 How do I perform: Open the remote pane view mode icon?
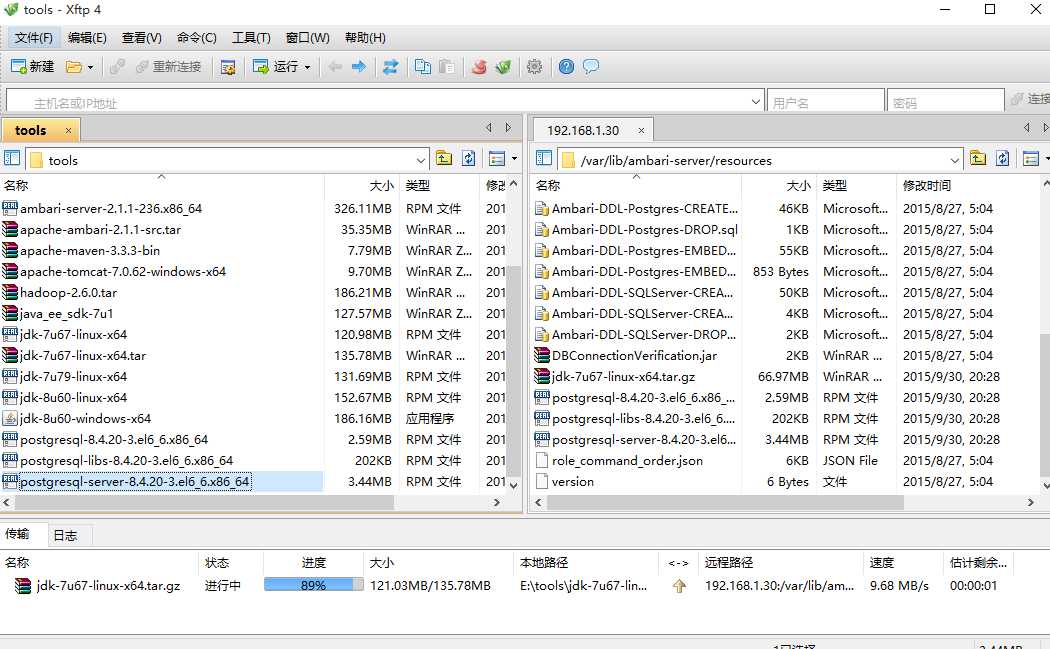point(1031,159)
